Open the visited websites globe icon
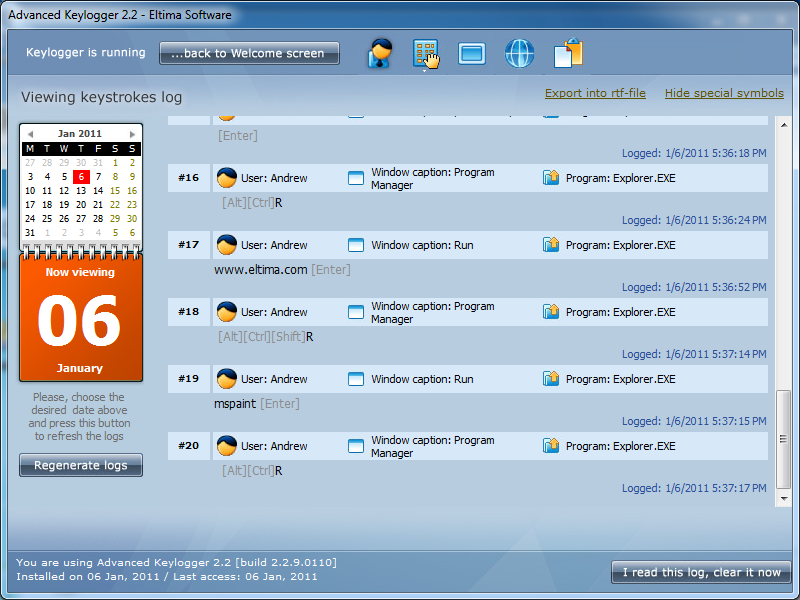The width and height of the screenshot is (800, 600). 519,53
